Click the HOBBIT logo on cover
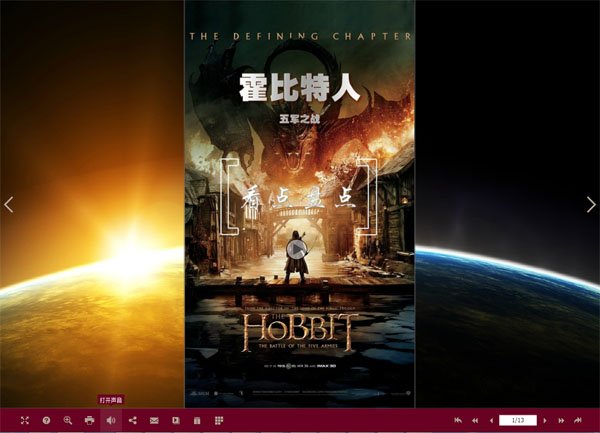The height and width of the screenshot is (433, 600). tap(299, 332)
